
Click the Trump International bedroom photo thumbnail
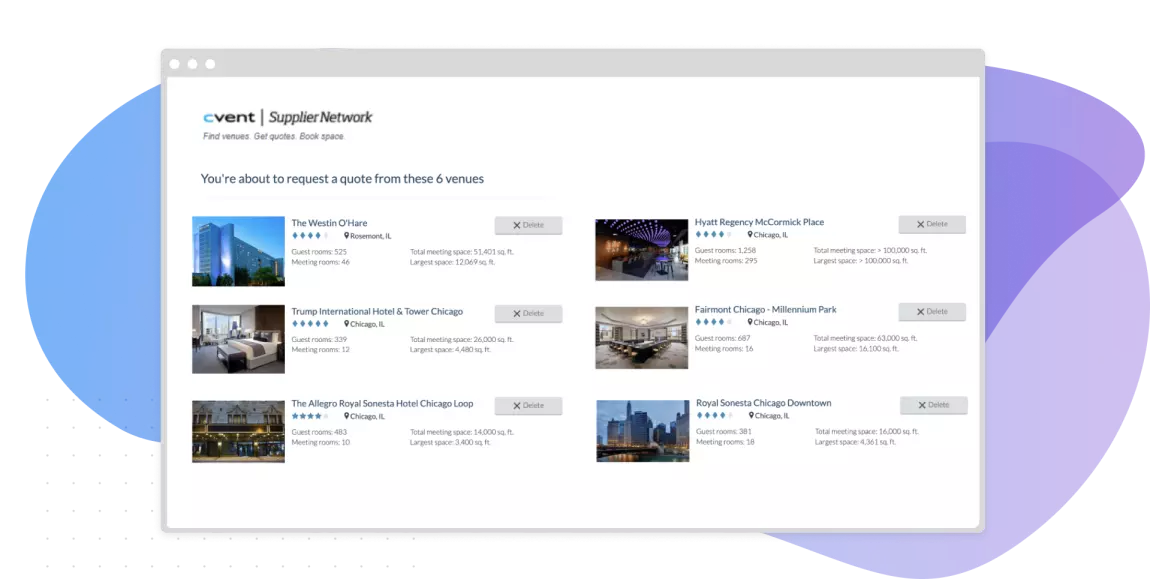[x=238, y=339]
